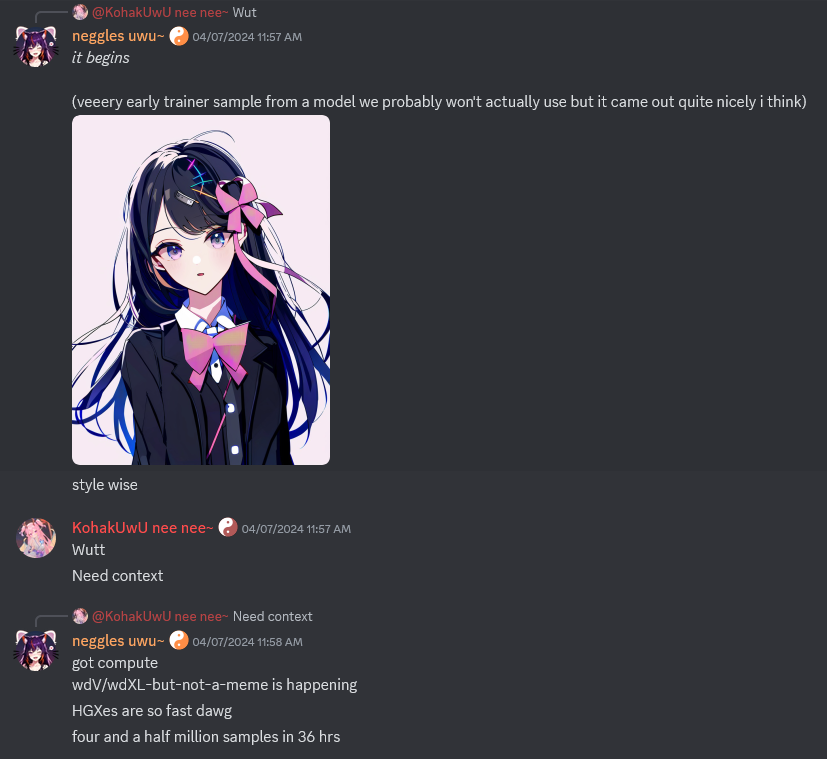Viewport: 827px width, 759px height.
Task: Click small reply avatar next to 'Wut' preview
Action: pos(80,12)
